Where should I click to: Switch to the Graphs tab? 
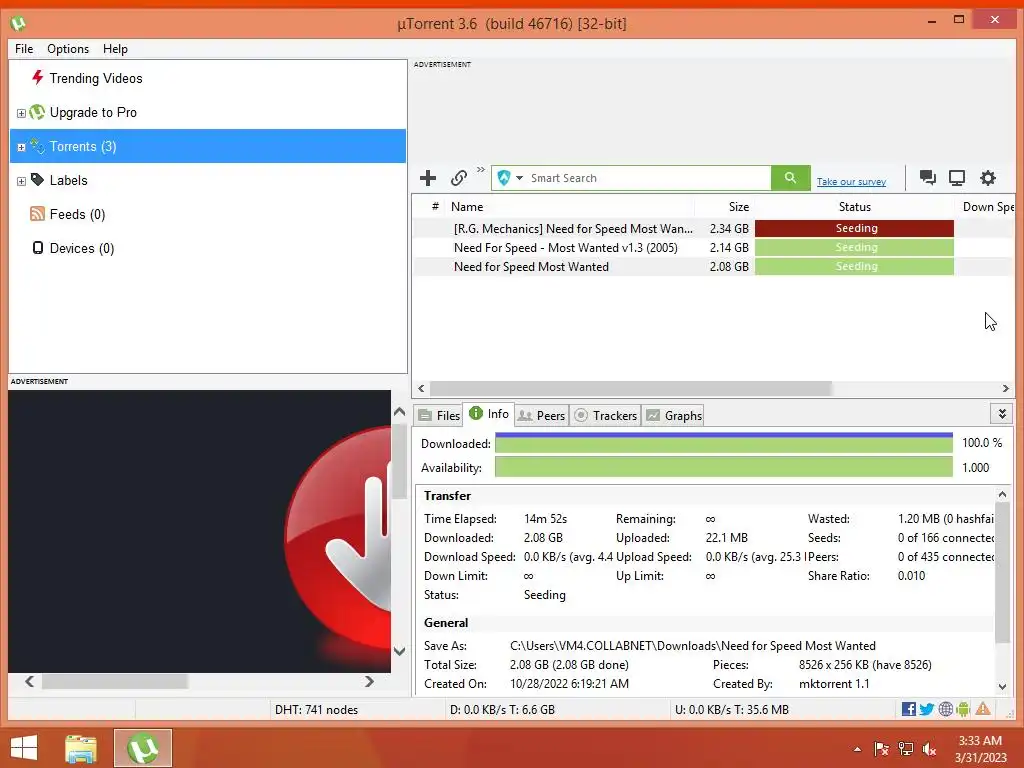[674, 415]
